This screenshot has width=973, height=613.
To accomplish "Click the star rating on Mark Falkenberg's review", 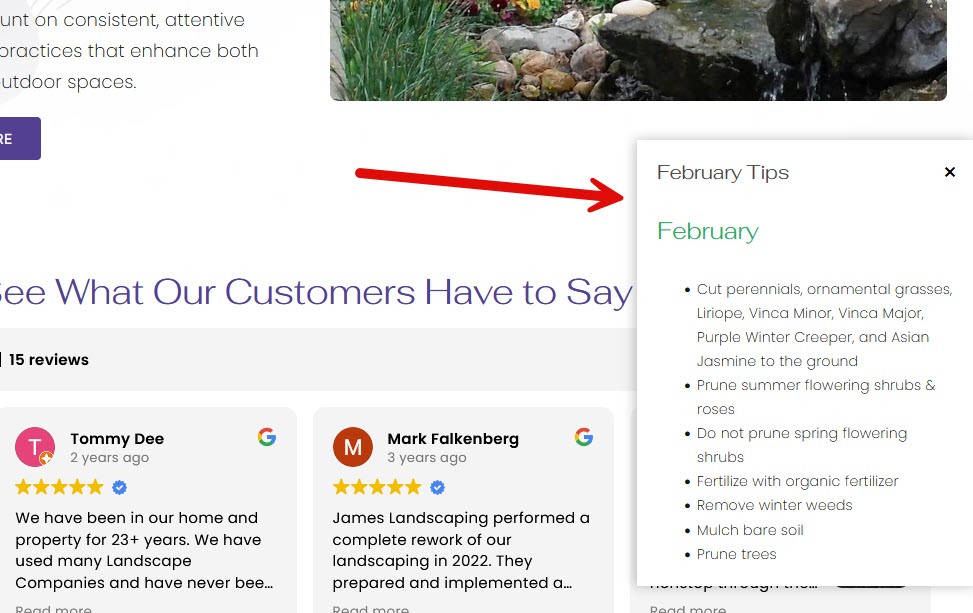I will pos(377,487).
